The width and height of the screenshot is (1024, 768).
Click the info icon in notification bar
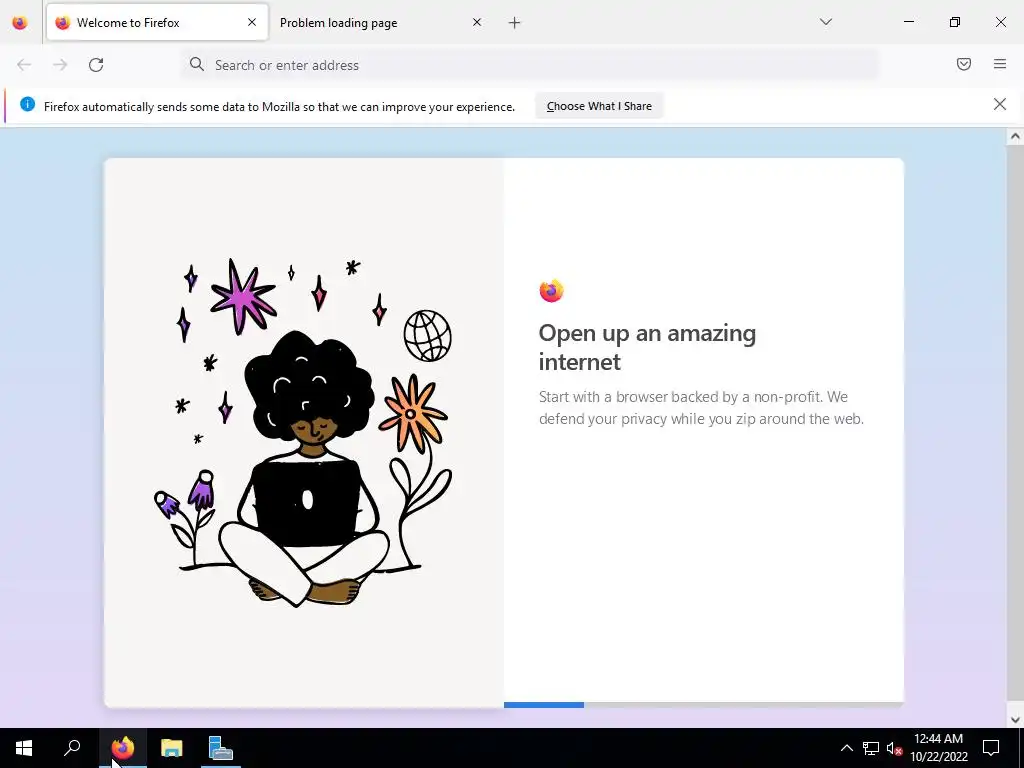point(27,104)
